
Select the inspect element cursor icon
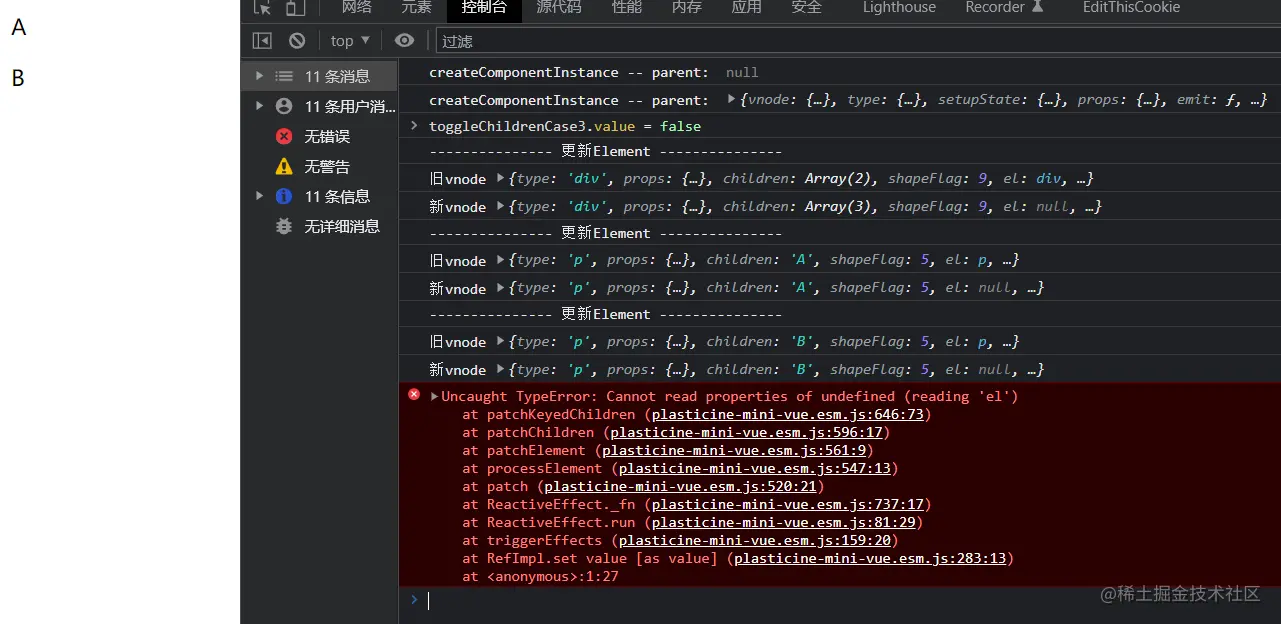263,7
